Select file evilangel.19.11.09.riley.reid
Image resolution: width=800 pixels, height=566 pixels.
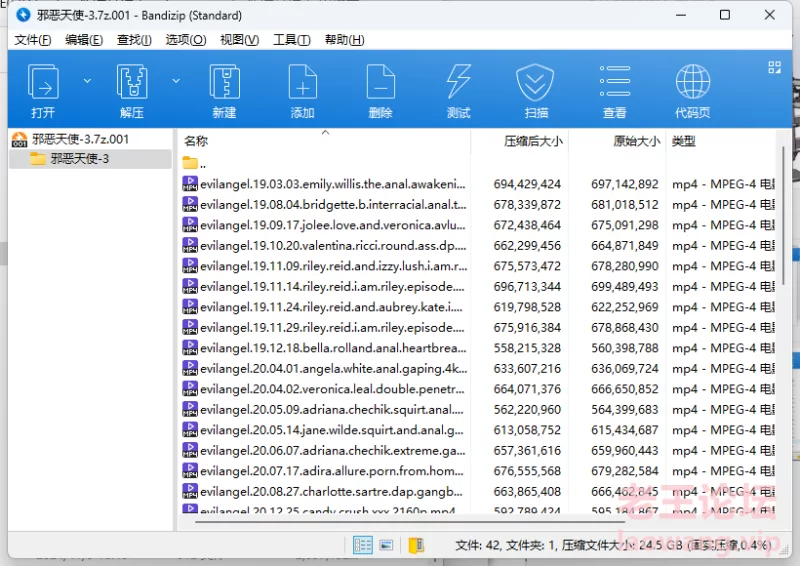click(x=324, y=266)
